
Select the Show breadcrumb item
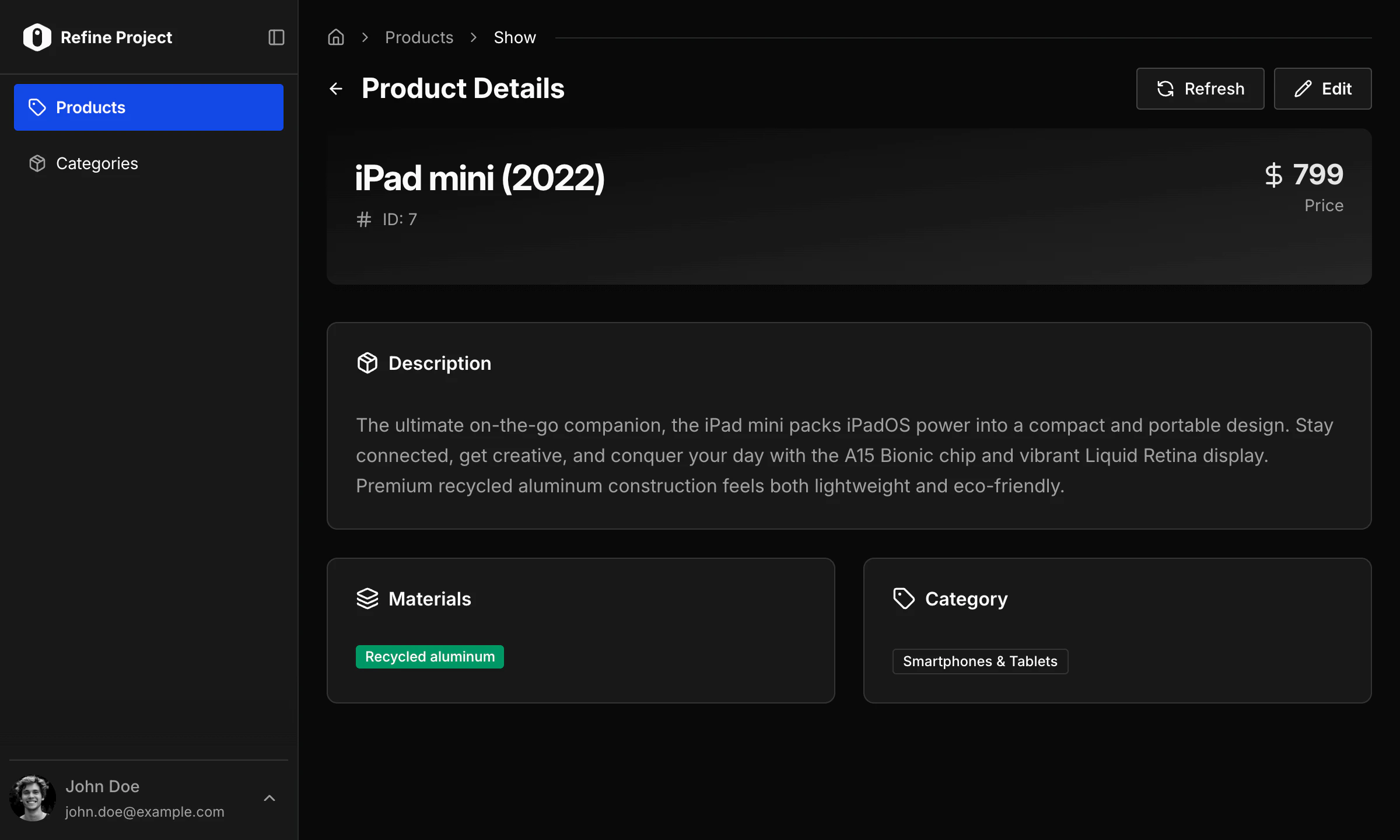point(514,37)
